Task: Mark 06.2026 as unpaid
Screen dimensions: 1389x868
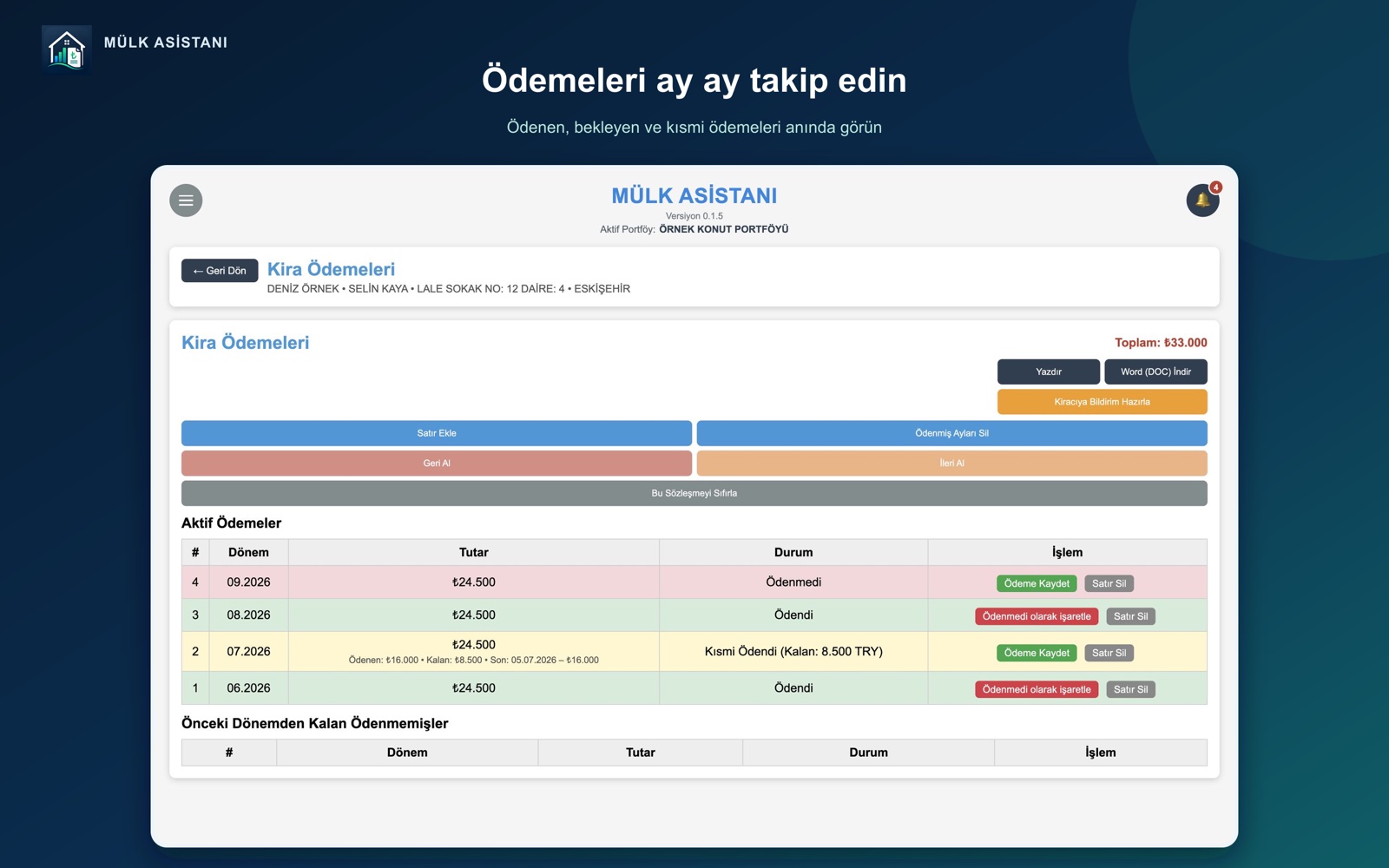Action: pos(1037,689)
